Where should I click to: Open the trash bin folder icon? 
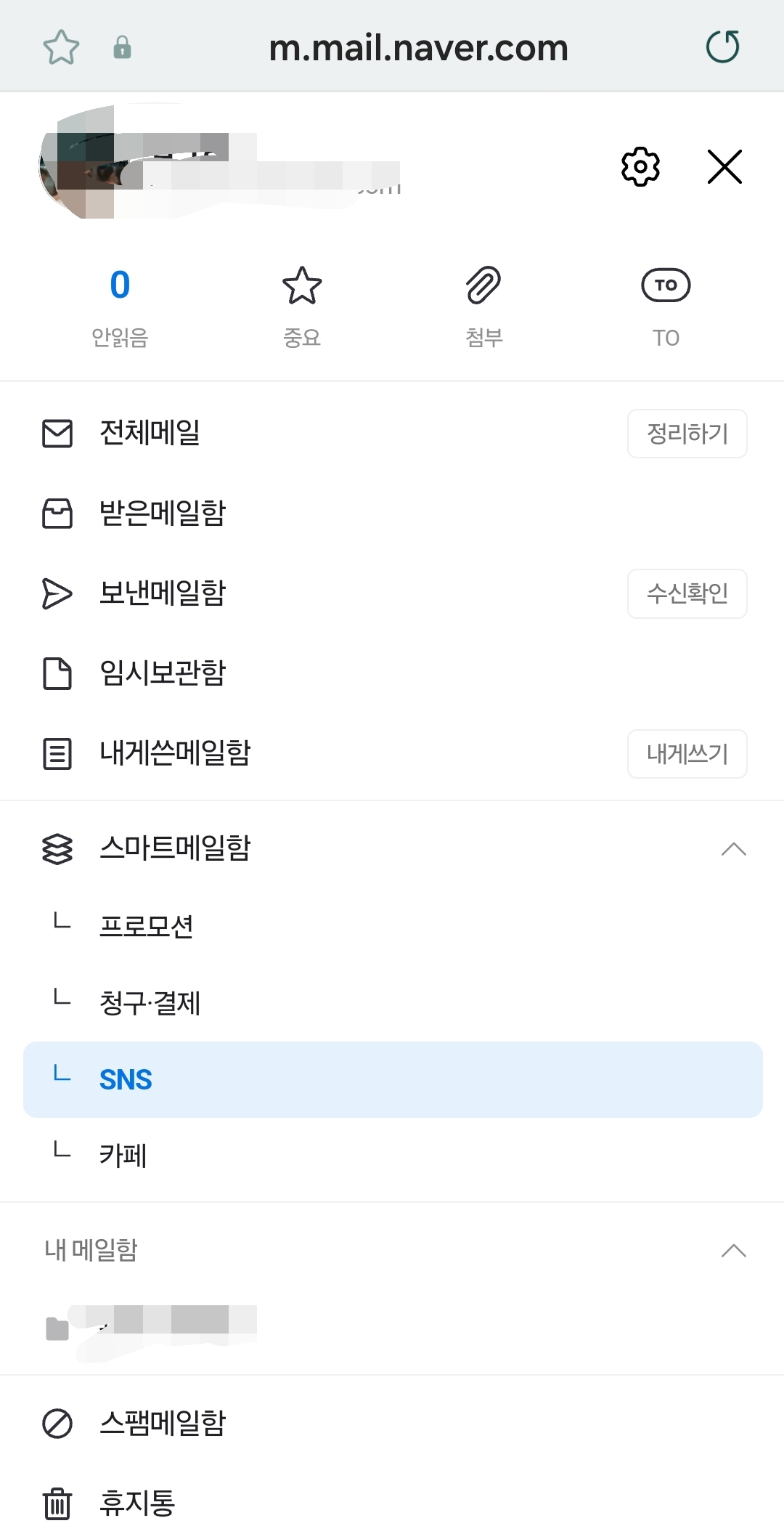click(x=57, y=1503)
